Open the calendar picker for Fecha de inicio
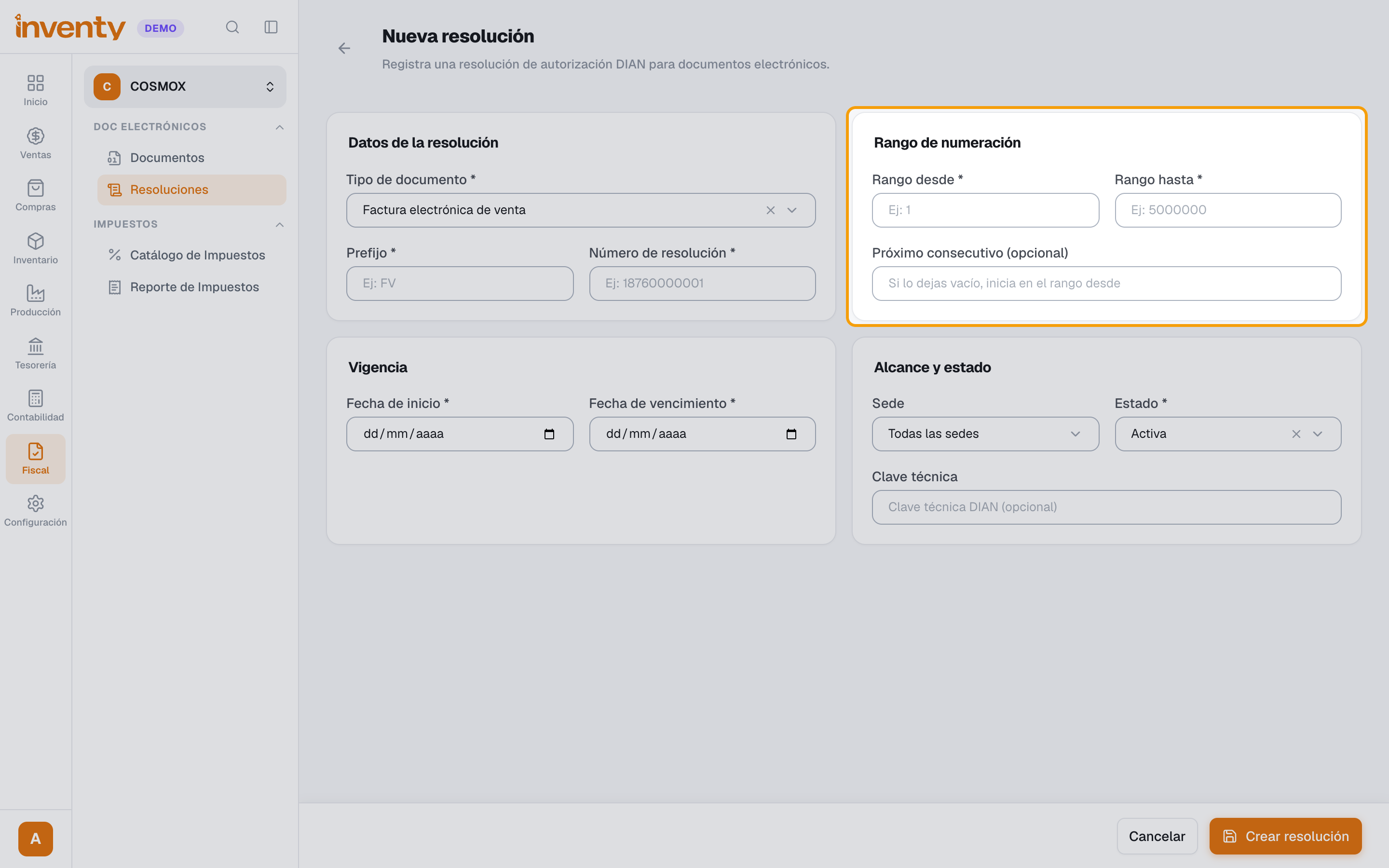 pyautogui.click(x=549, y=434)
